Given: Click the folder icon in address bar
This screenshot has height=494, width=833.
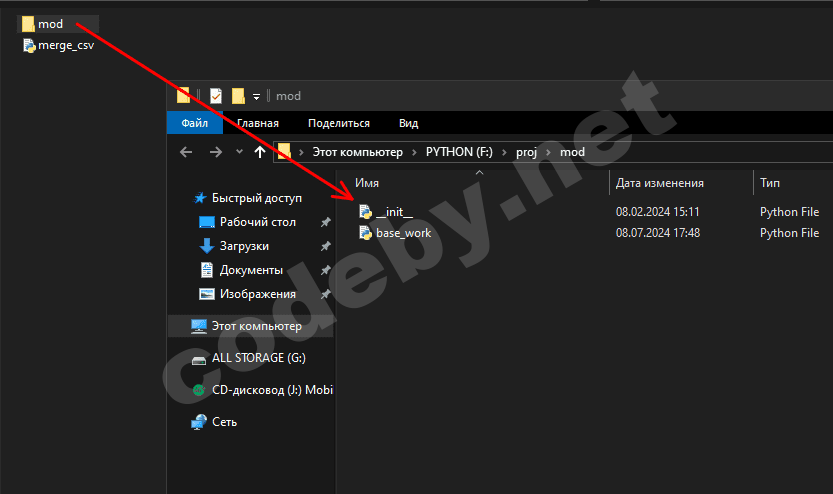Looking at the screenshot, I should (x=284, y=152).
